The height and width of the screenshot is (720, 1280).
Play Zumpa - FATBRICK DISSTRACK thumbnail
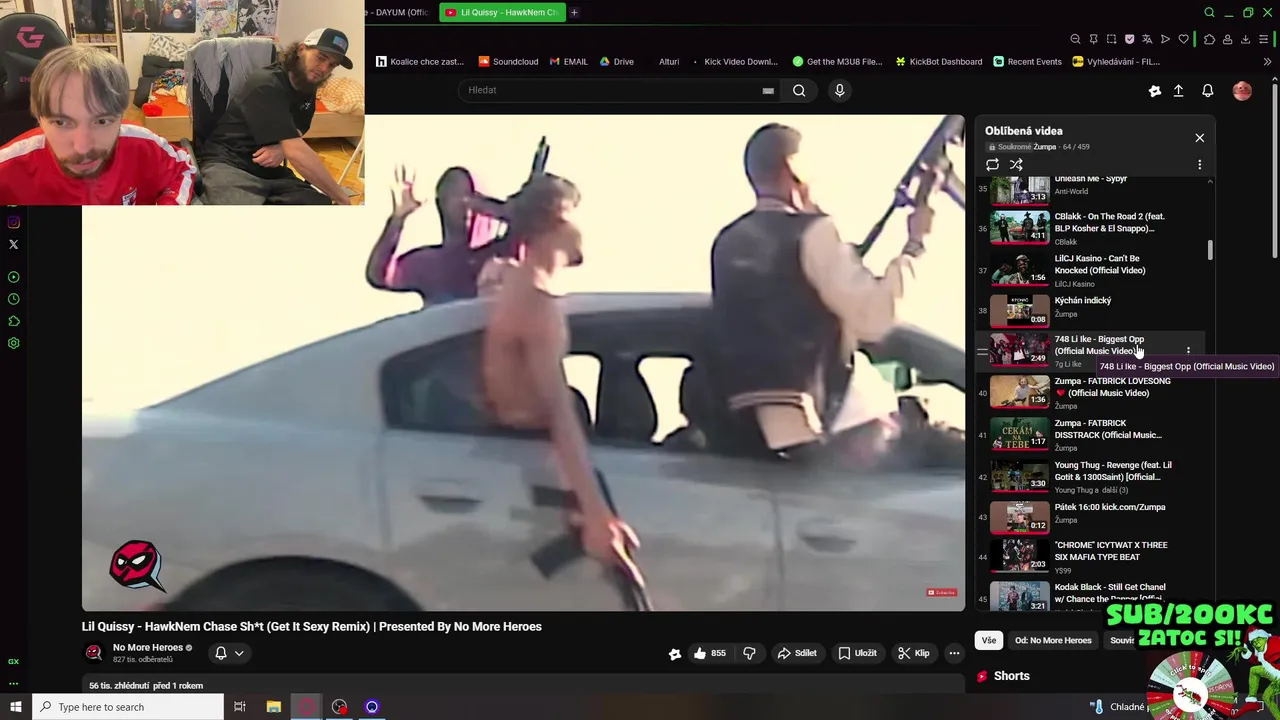1020,434
